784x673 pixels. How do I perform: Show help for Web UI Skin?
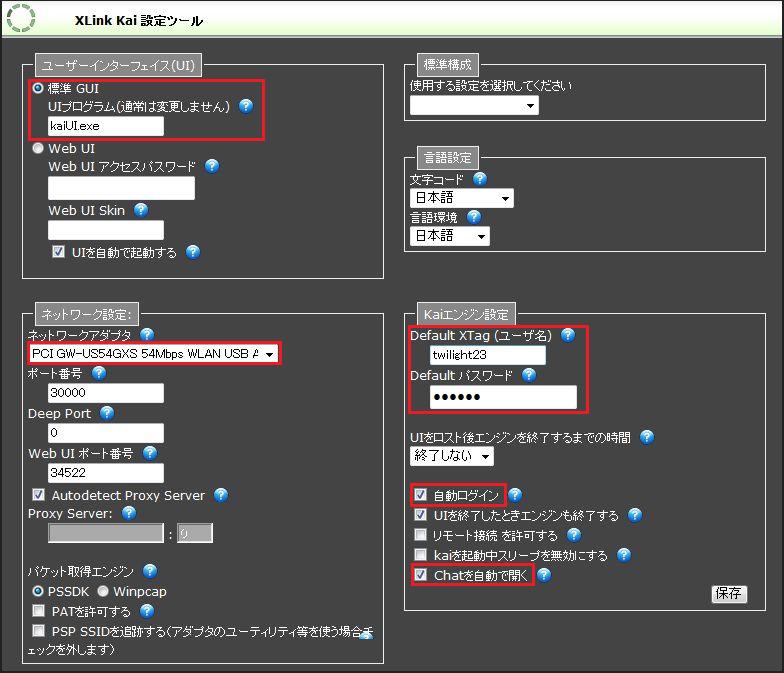pos(141,210)
